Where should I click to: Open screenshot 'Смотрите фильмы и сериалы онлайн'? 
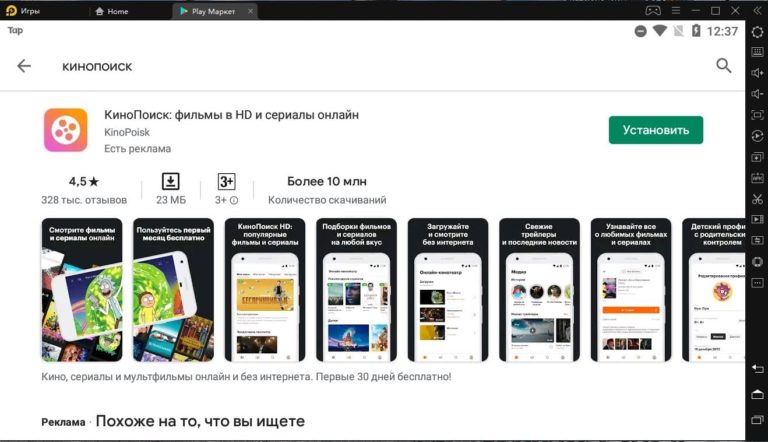tap(82, 290)
